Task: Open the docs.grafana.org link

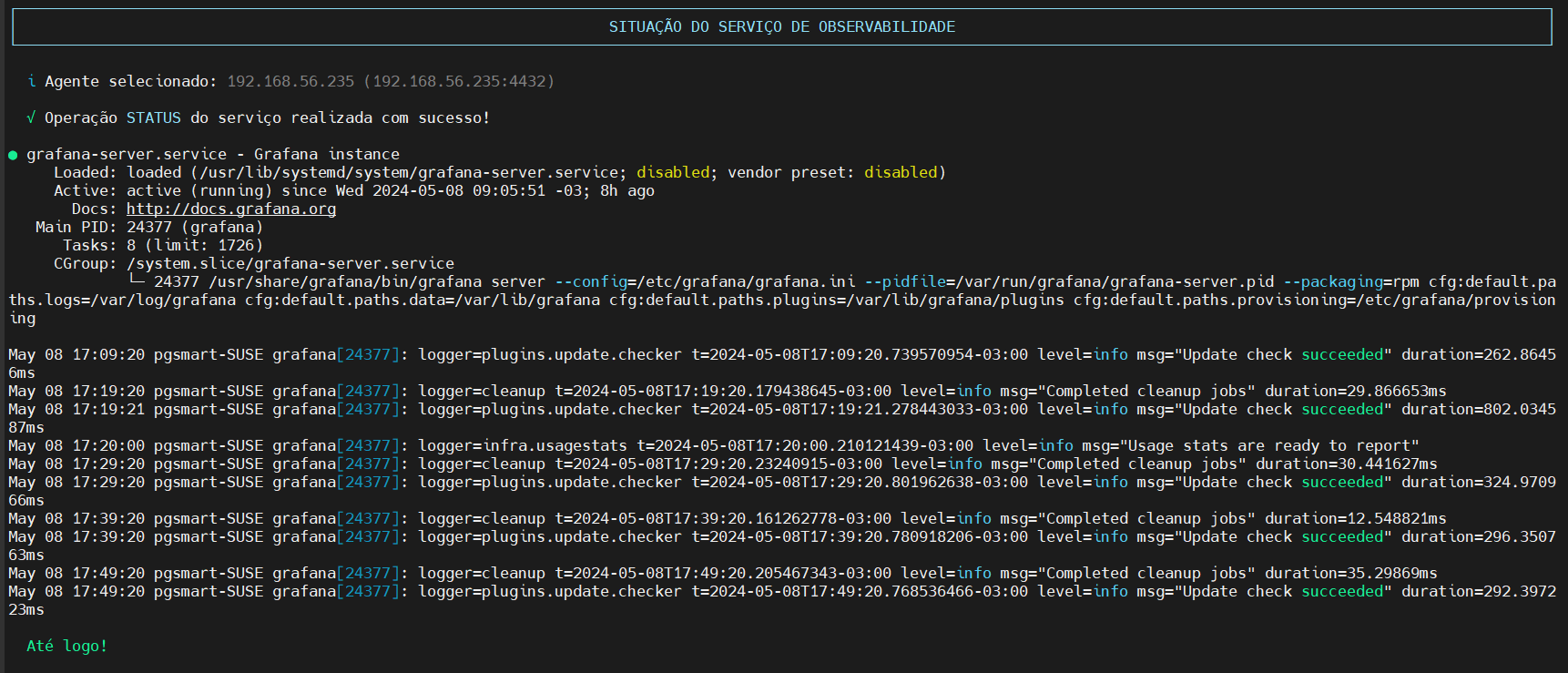Action: [231, 209]
